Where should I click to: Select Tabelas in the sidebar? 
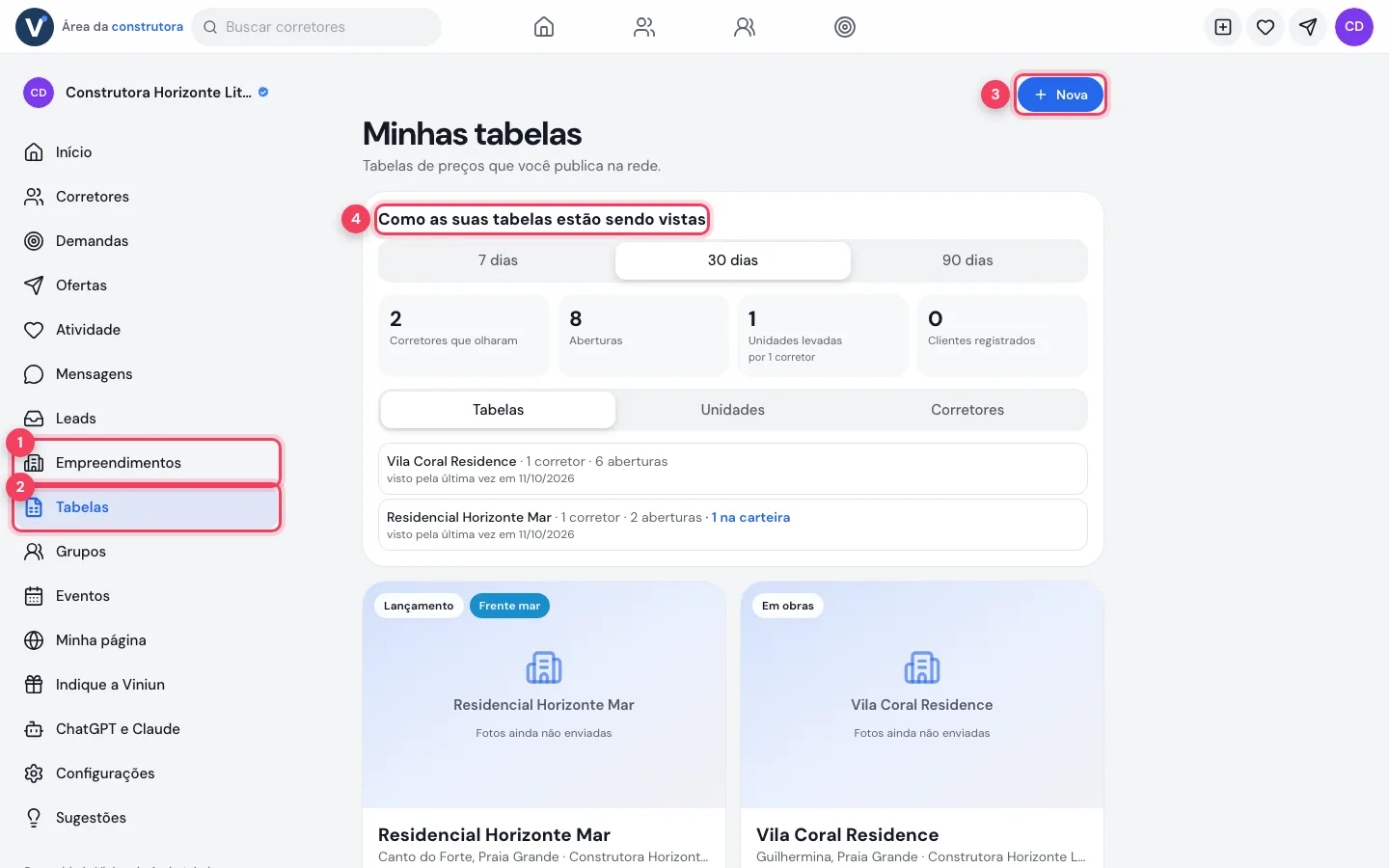pyautogui.click(x=147, y=507)
